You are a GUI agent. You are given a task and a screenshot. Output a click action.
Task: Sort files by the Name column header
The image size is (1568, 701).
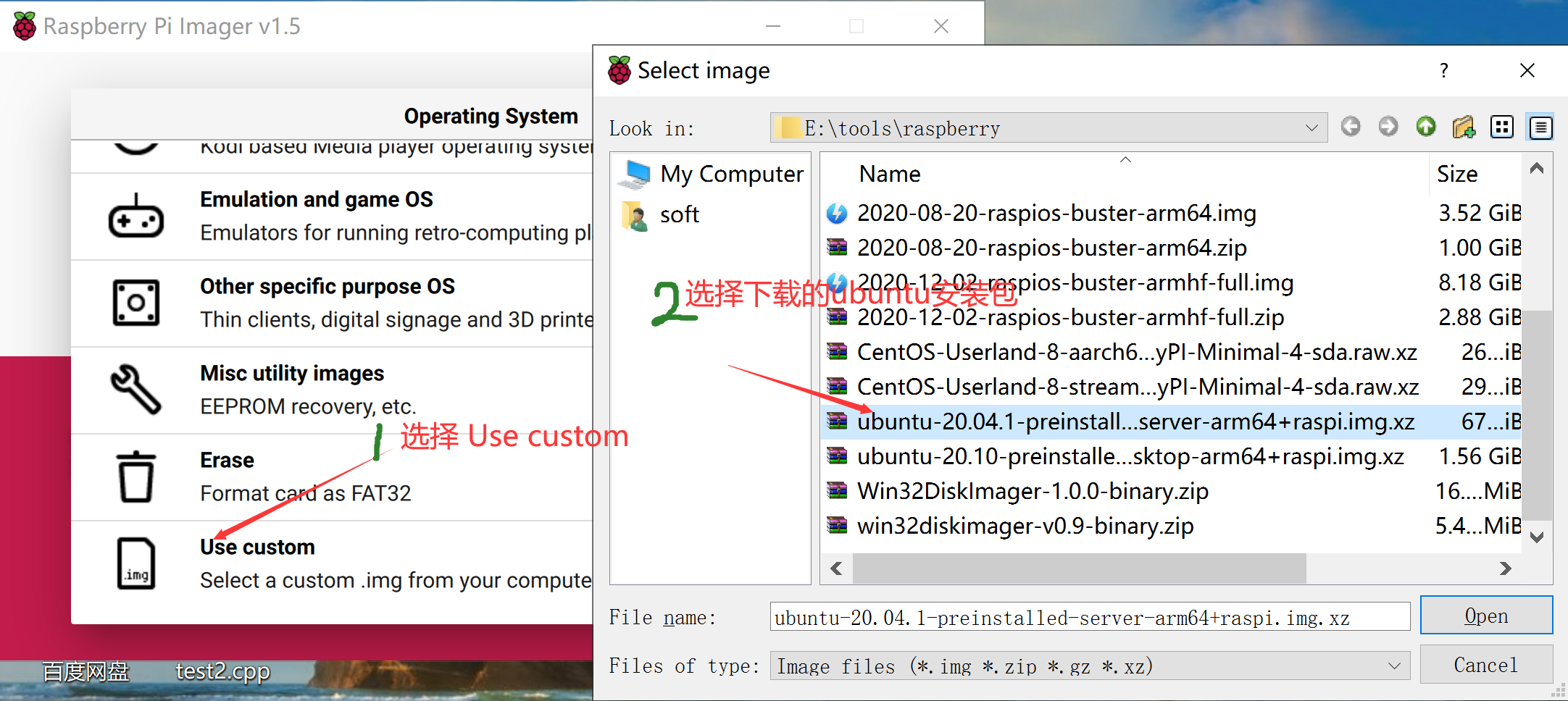coord(890,174)
